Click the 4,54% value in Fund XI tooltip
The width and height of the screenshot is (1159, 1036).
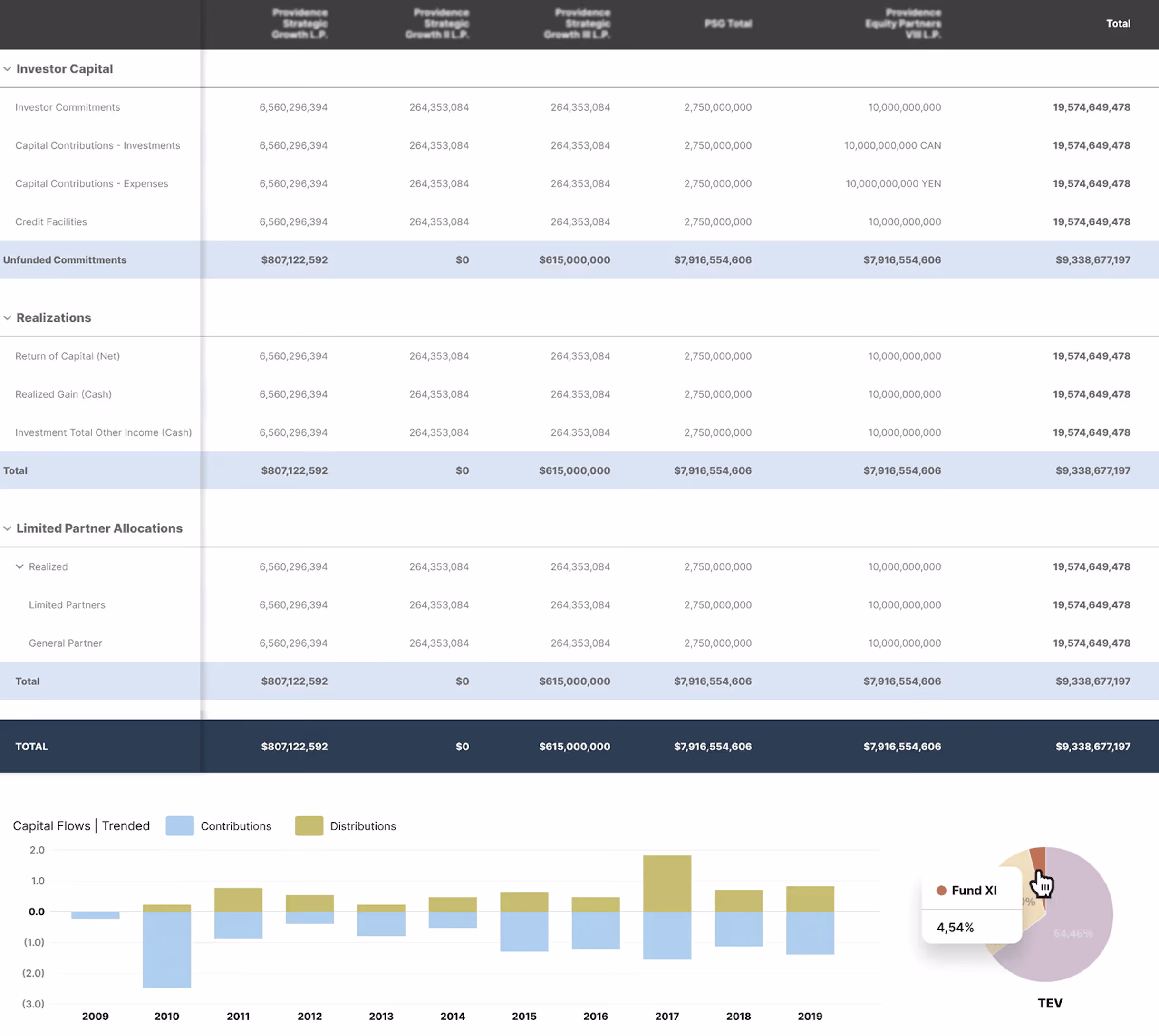(955, 927)
